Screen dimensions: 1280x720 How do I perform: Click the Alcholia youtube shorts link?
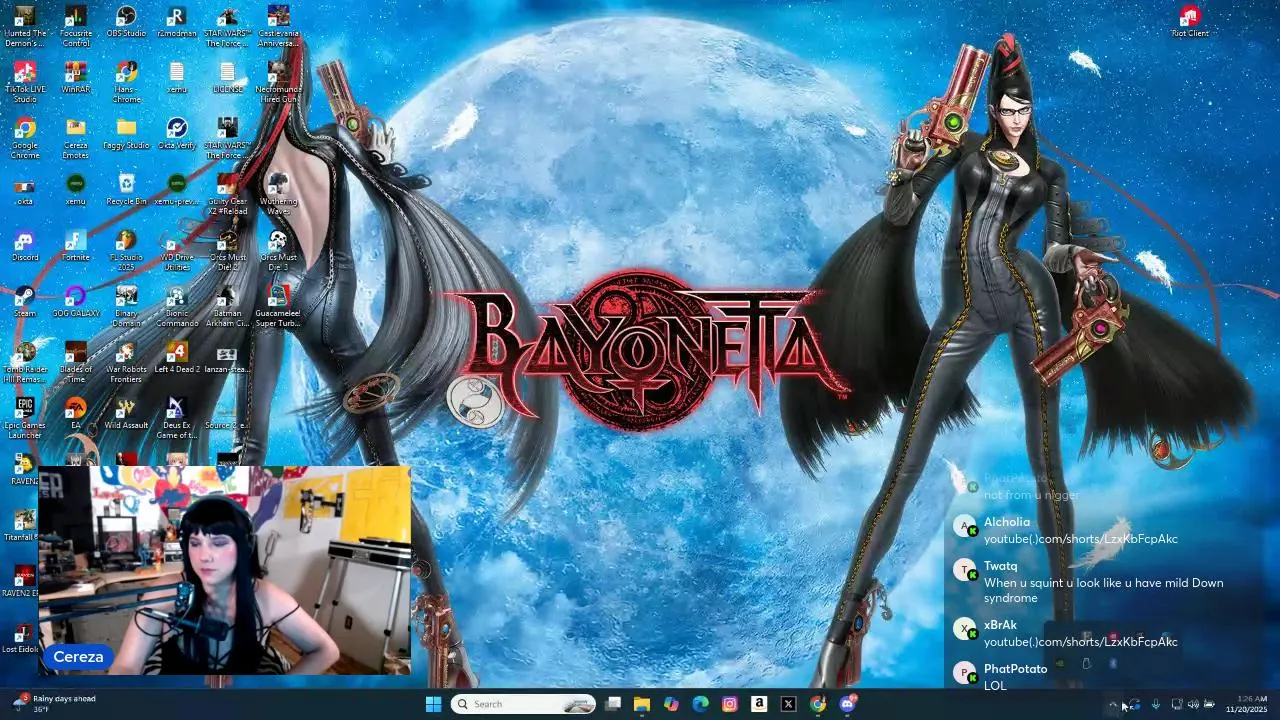pyautogui.click(x=1080, y=539)
